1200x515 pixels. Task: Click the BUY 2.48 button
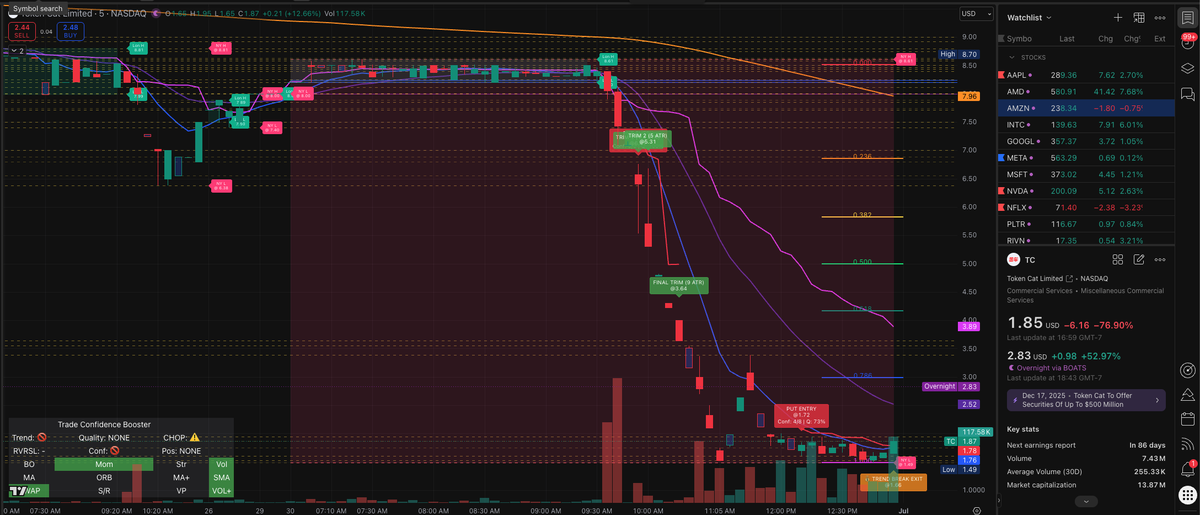[x=70, y=31]
